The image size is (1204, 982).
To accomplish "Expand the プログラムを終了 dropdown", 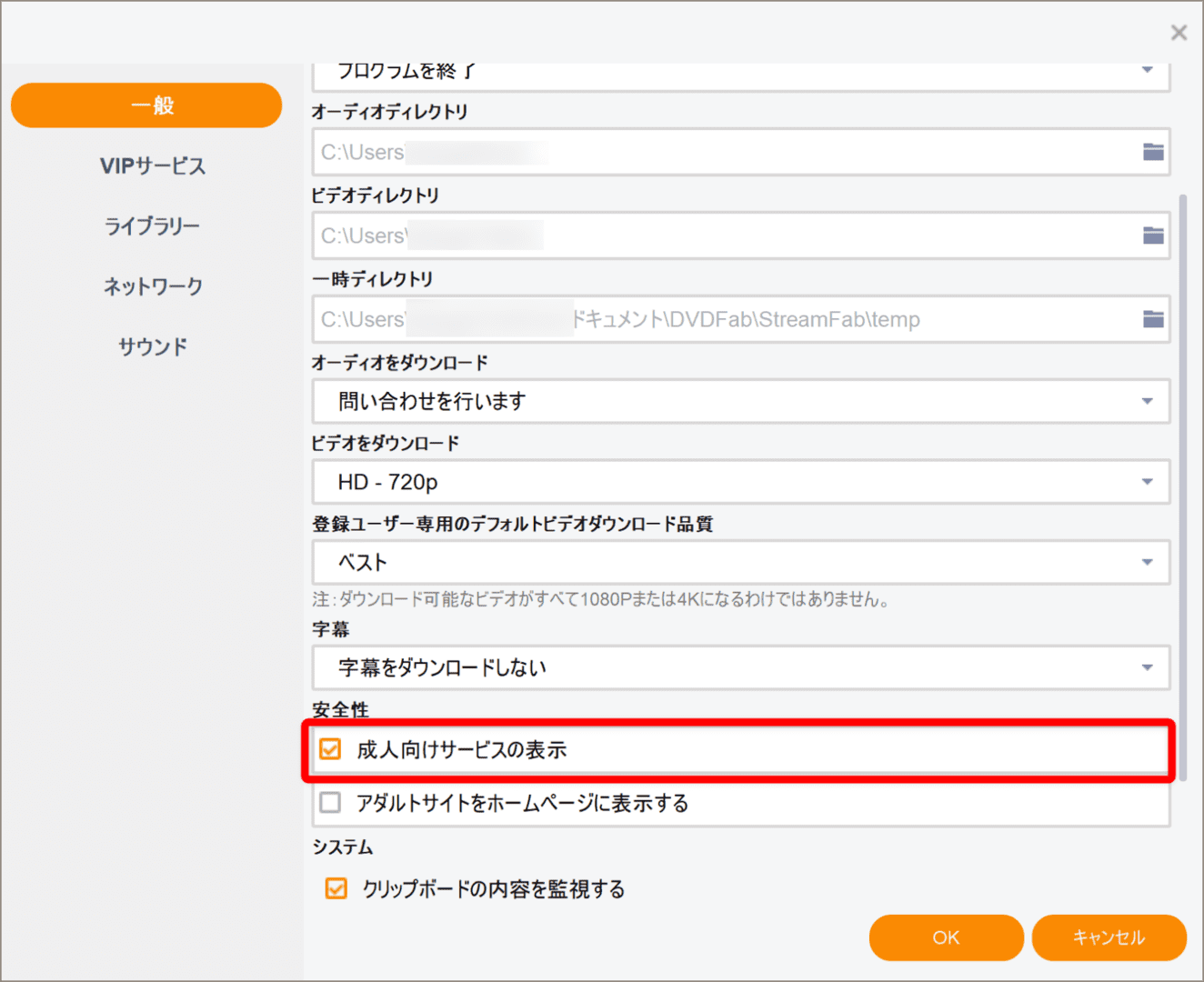I will click(1148, 69).
